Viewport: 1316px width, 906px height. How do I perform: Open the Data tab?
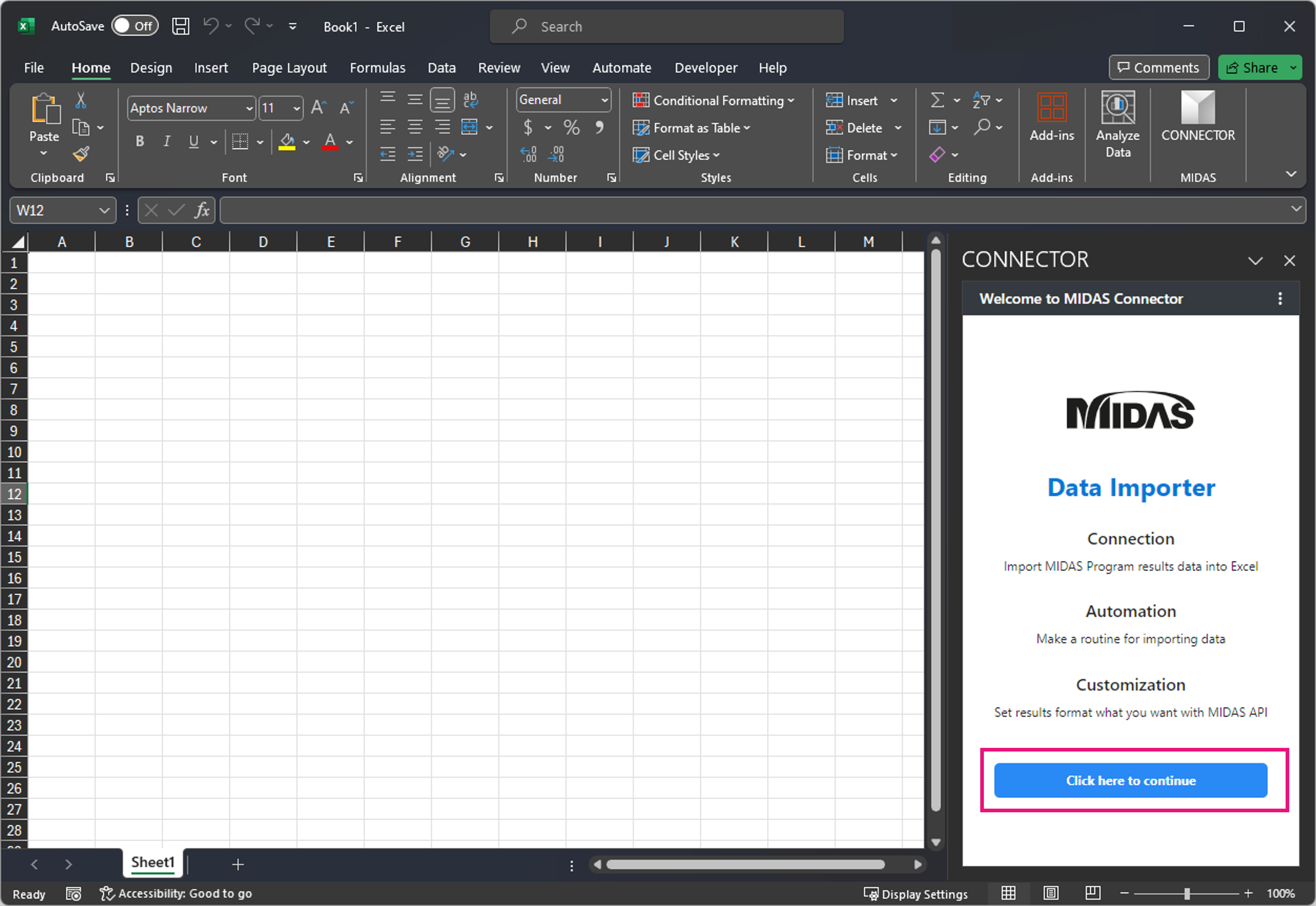[x=441, y=68]
